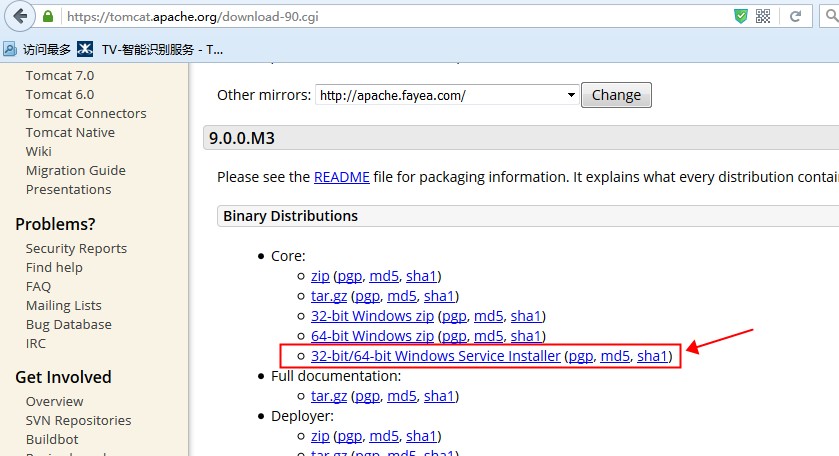Open the 访问最多 bookmark folder icon
839x456 pixels.
[10, 50]
